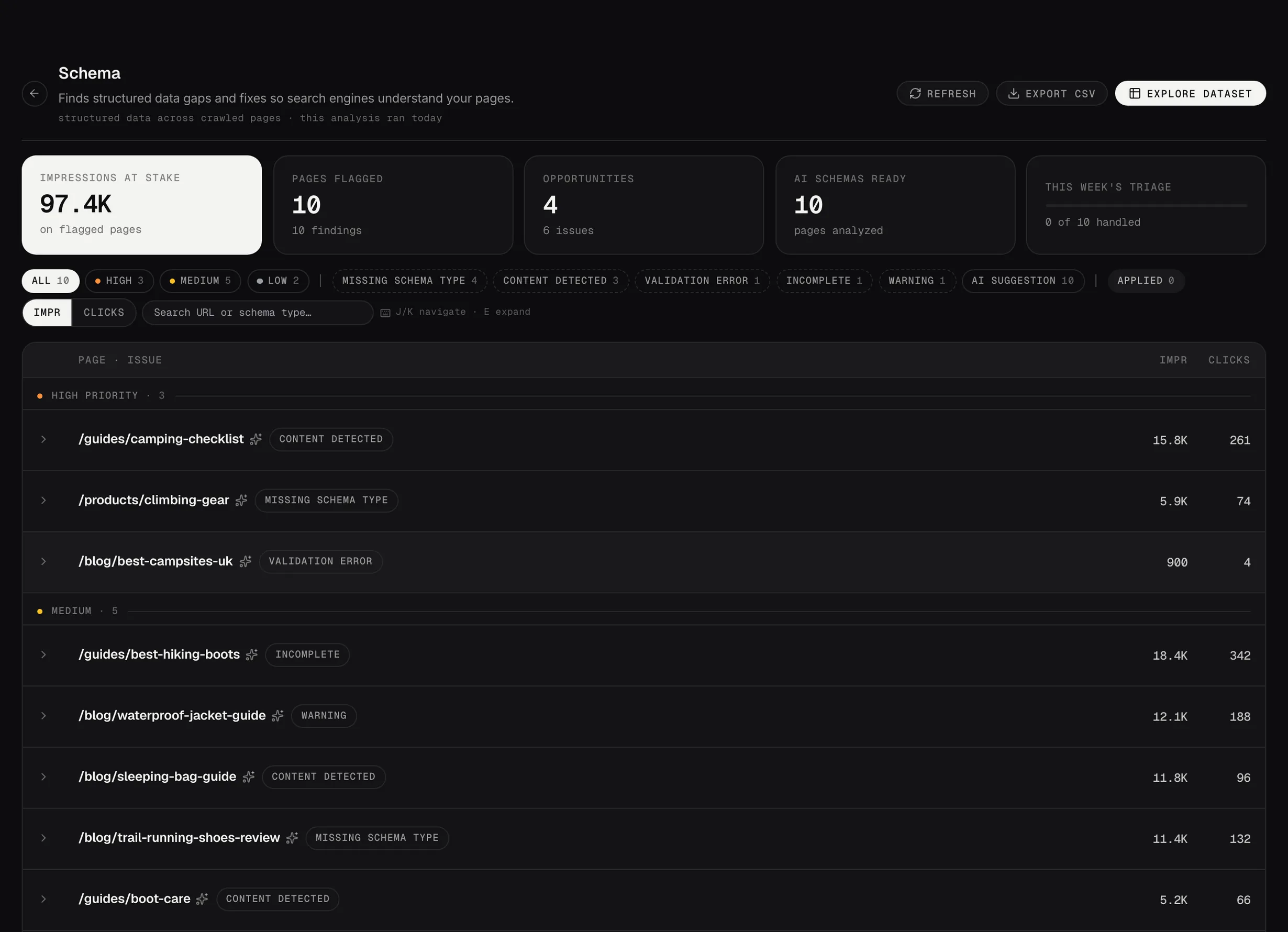Click the AI sparkle icon next to /guides/boot-care

tap(202, 899)
